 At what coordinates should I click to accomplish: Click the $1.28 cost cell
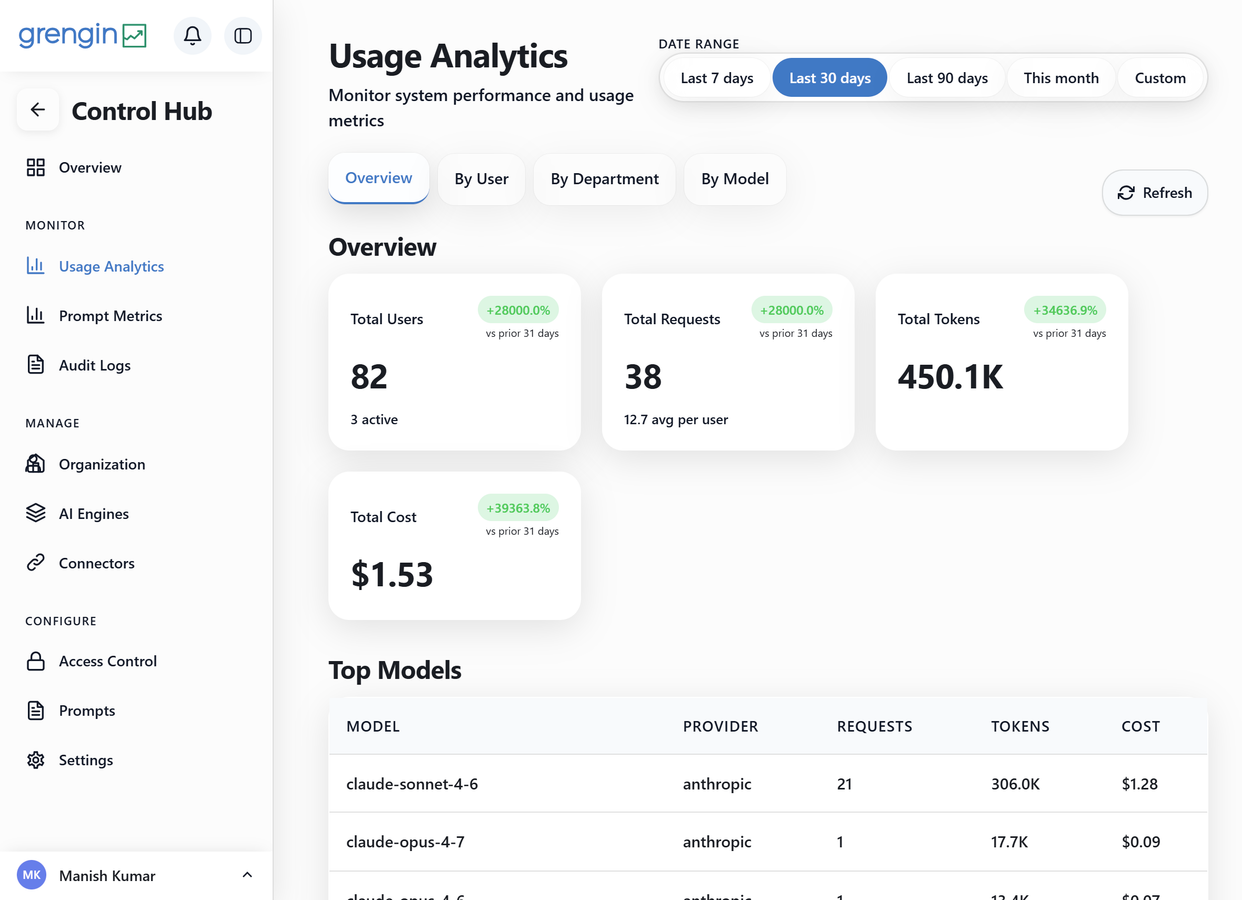click(1140, 784)
